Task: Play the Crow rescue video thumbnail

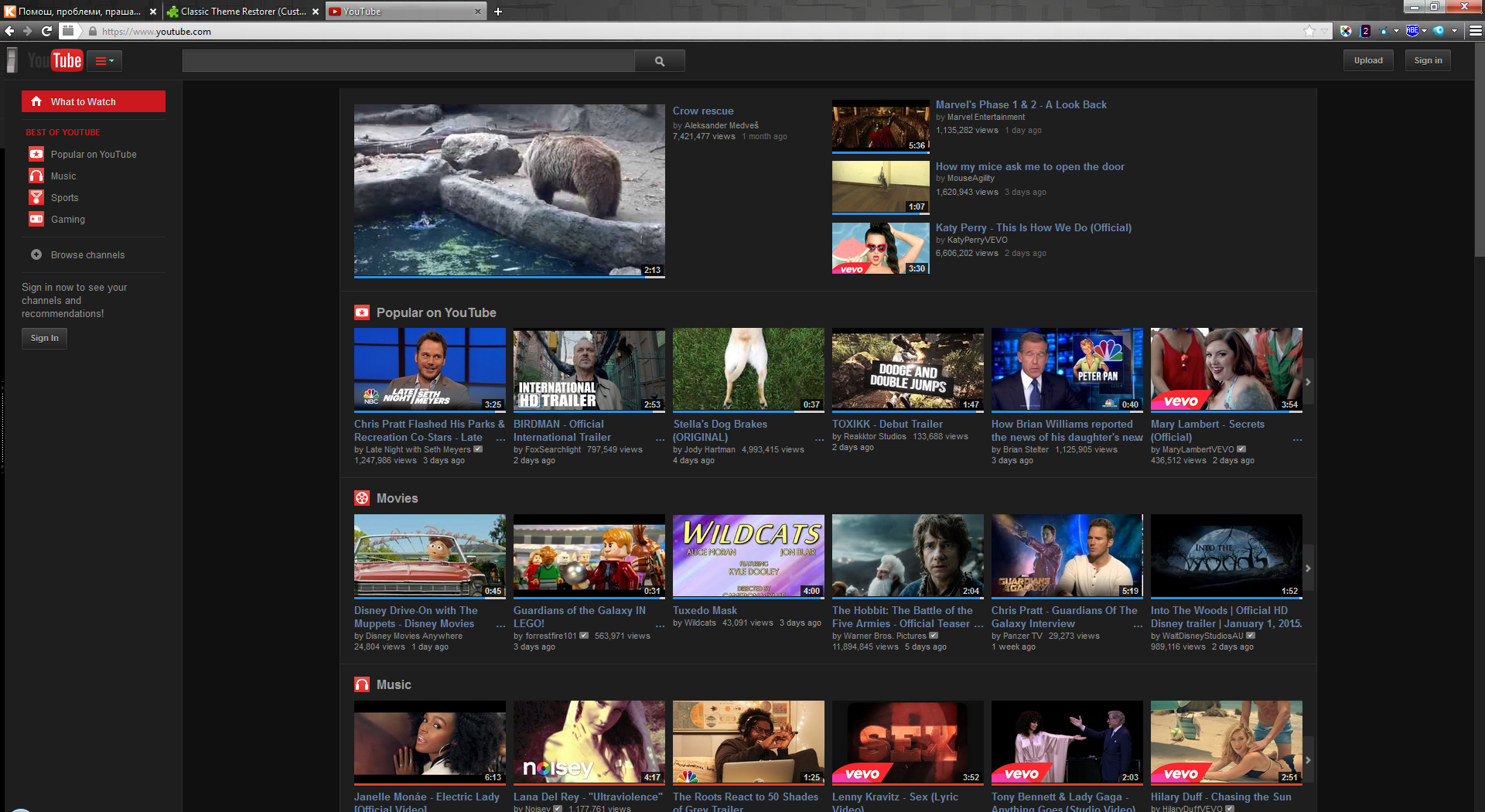Action: (509, 190)
